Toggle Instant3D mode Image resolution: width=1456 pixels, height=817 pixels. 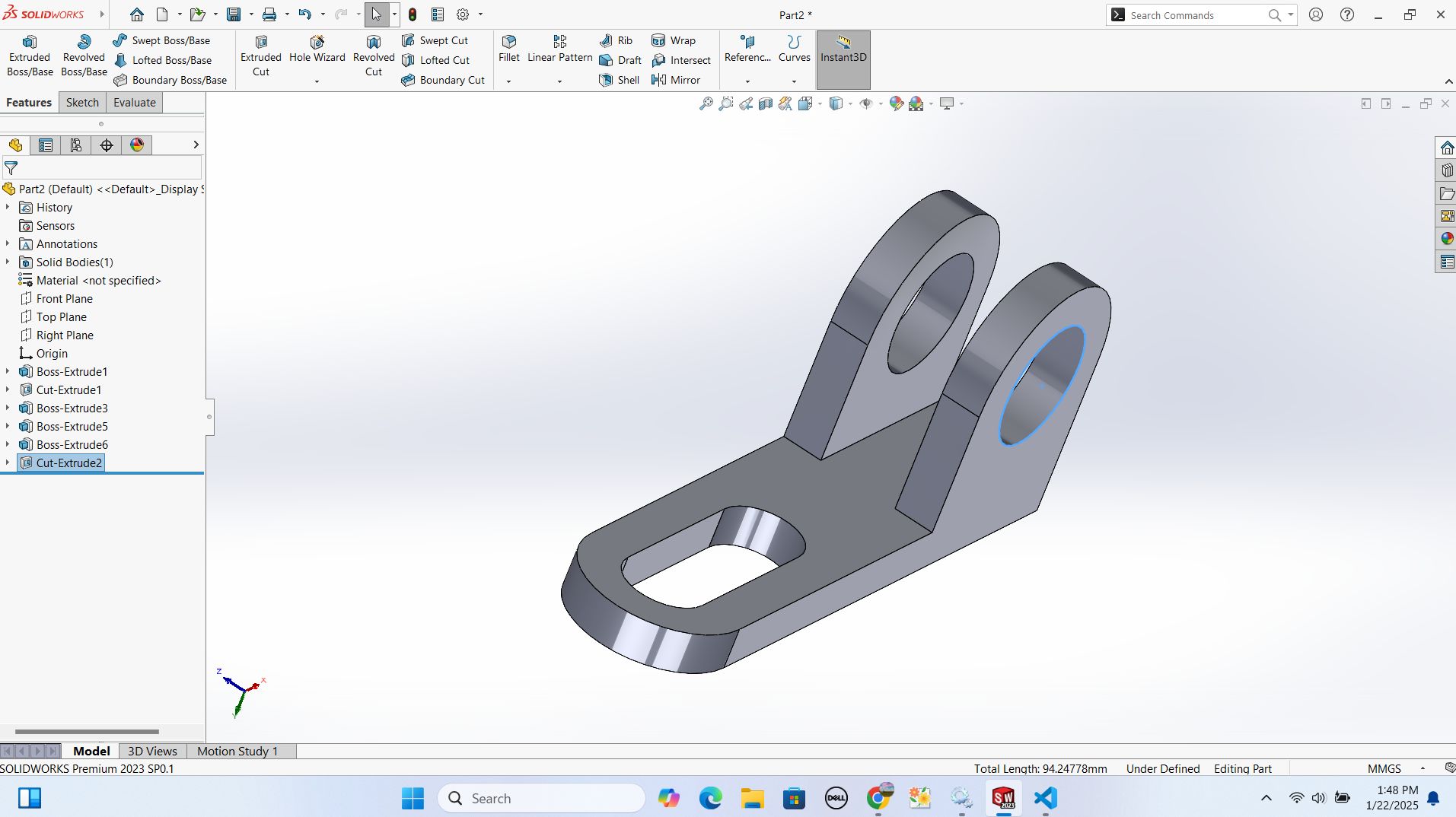(843, 60)
